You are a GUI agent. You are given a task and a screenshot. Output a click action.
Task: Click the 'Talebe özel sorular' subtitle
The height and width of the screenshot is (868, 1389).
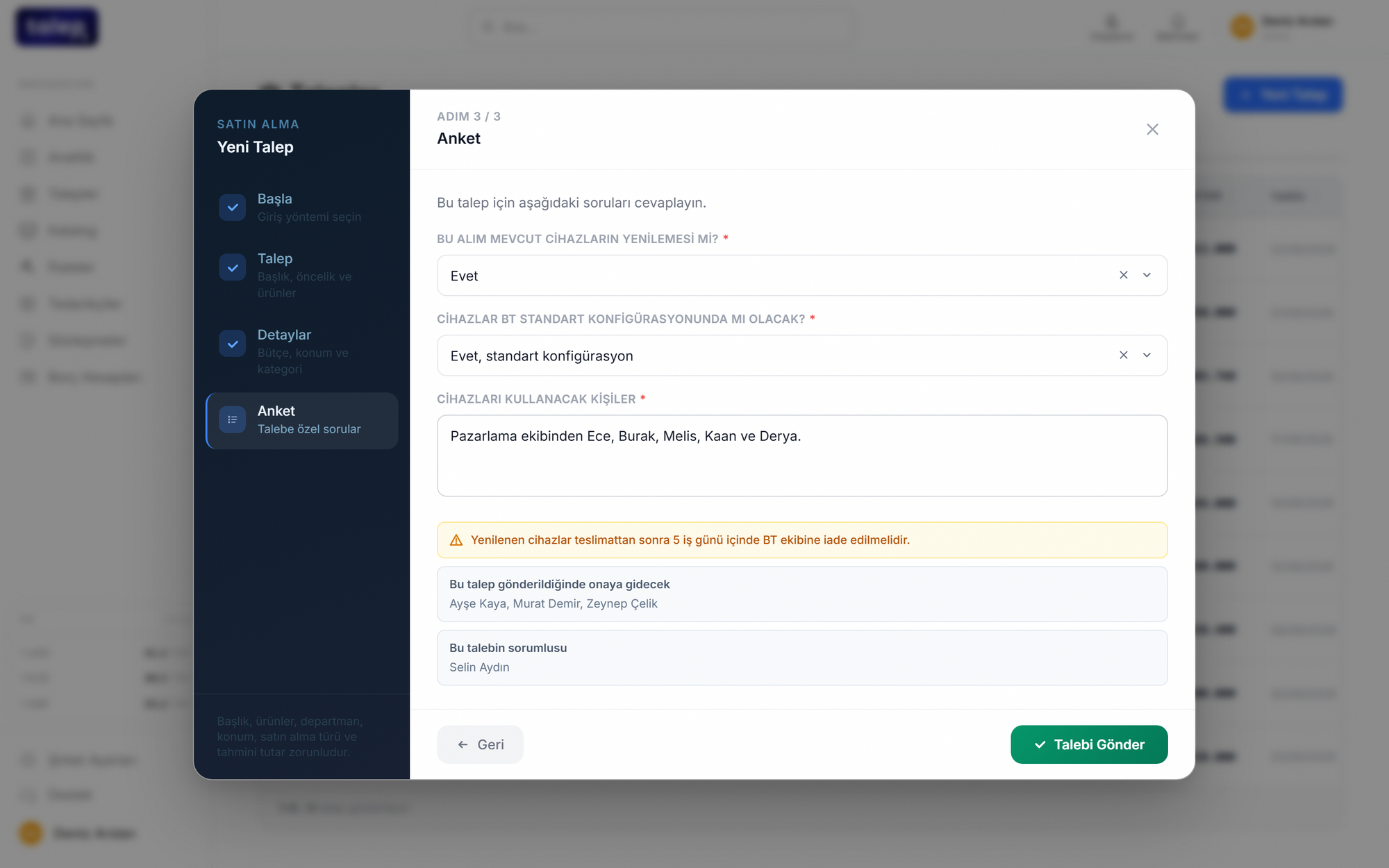coord(309,429)
